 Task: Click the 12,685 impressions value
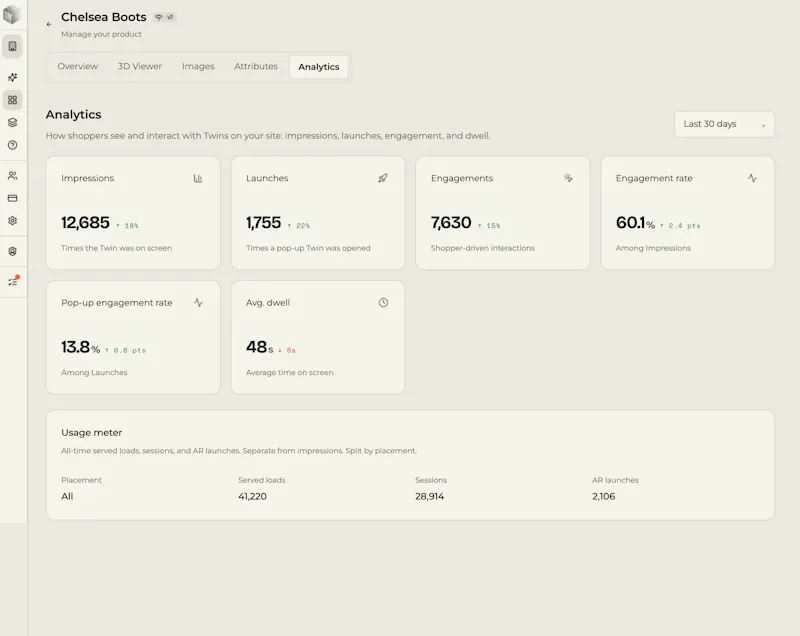point(85,222)
